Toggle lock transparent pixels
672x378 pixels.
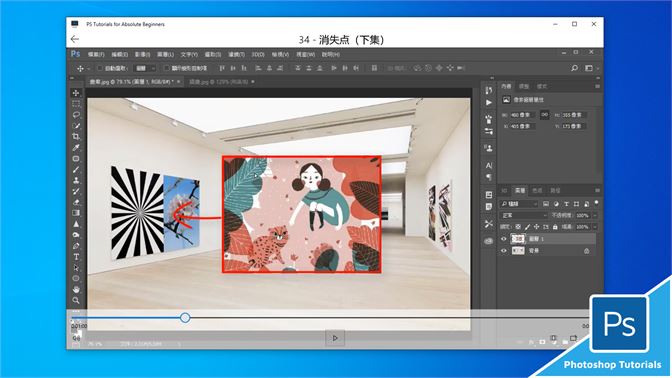click(518, 227)
